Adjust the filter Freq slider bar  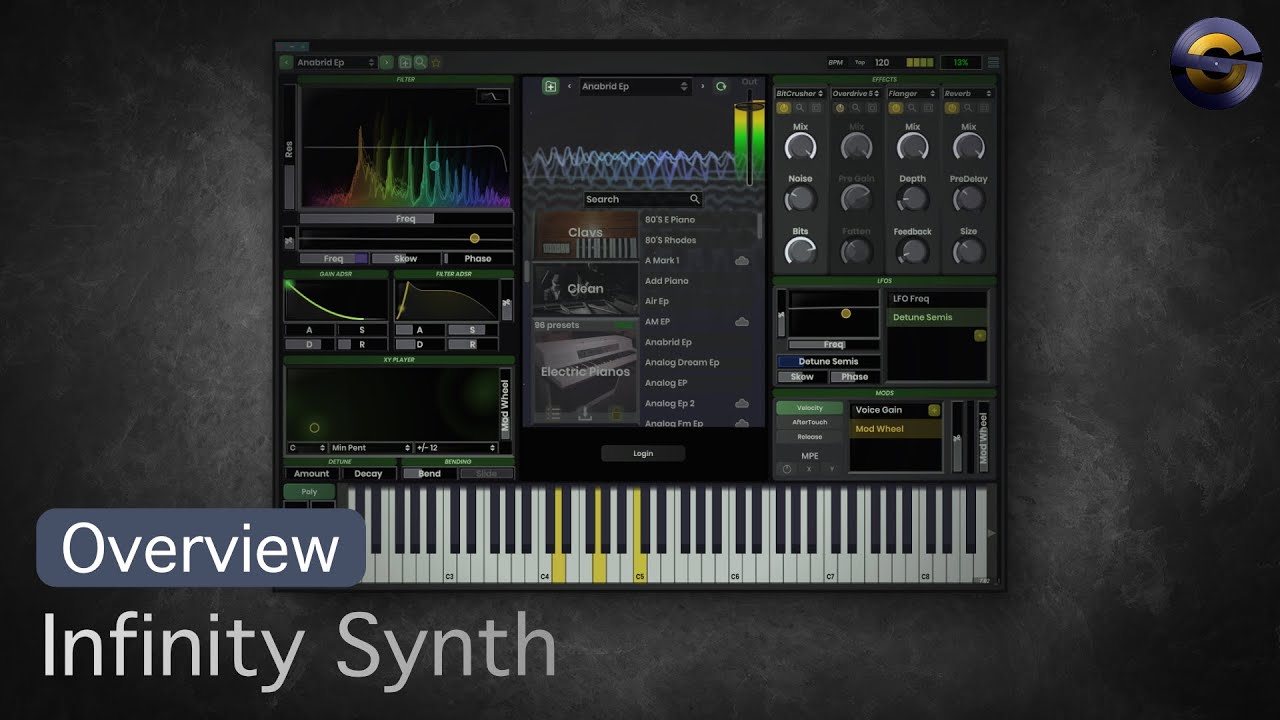click(x=406, y=218)
